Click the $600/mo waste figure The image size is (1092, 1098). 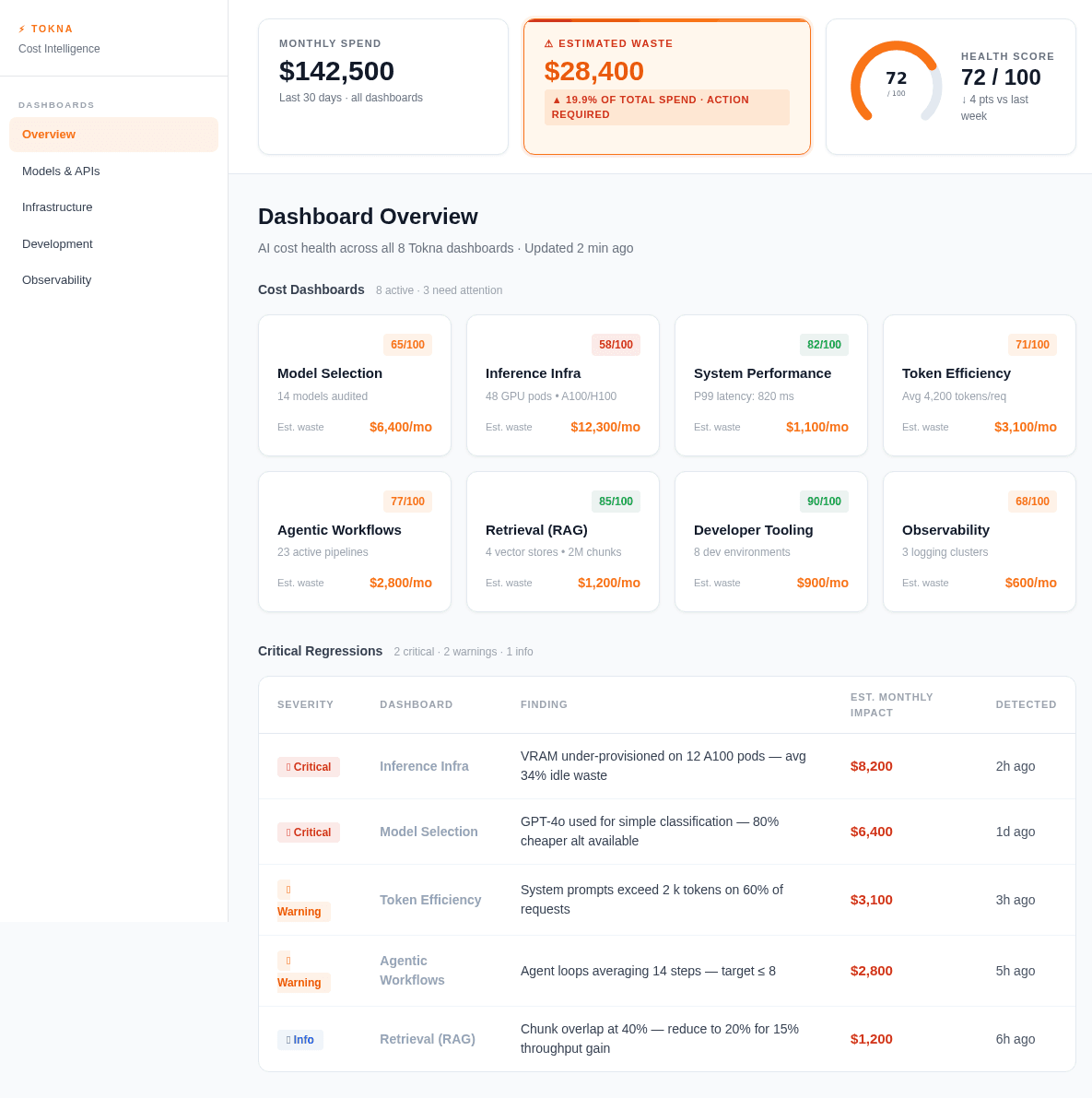click(x=1031, y=583)
